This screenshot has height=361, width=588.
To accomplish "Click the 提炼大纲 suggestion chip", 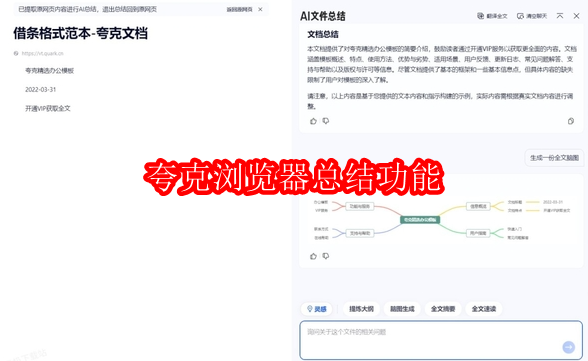I will [361, 309].
